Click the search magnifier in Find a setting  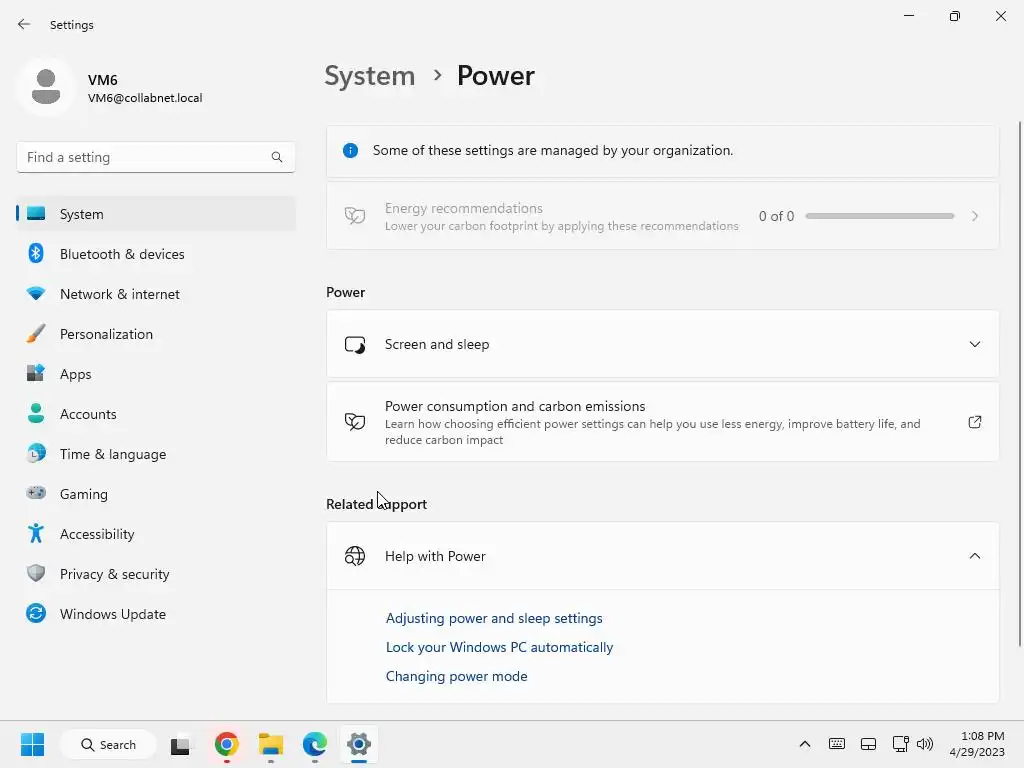277,157
